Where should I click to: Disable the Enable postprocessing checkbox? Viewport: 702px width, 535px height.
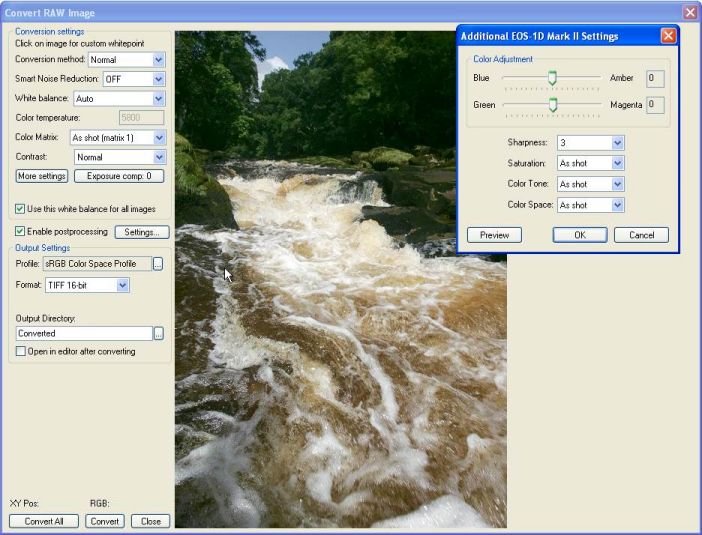point(21,232)
